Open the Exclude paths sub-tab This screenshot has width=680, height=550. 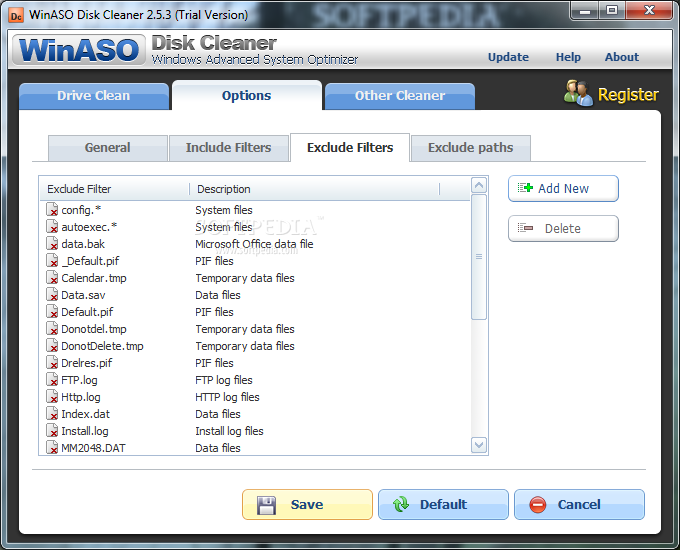click(x=471, y=147)
